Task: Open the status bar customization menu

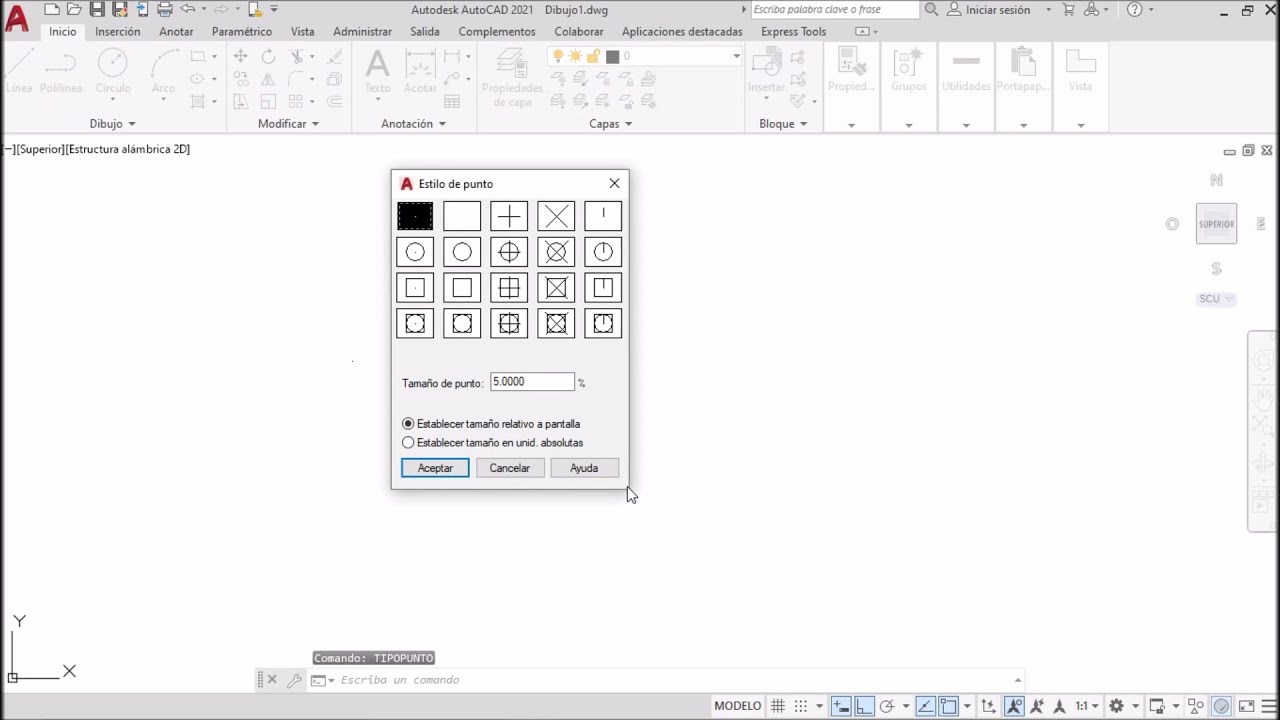Action: pyautogui.click(x=1269, y=706)
